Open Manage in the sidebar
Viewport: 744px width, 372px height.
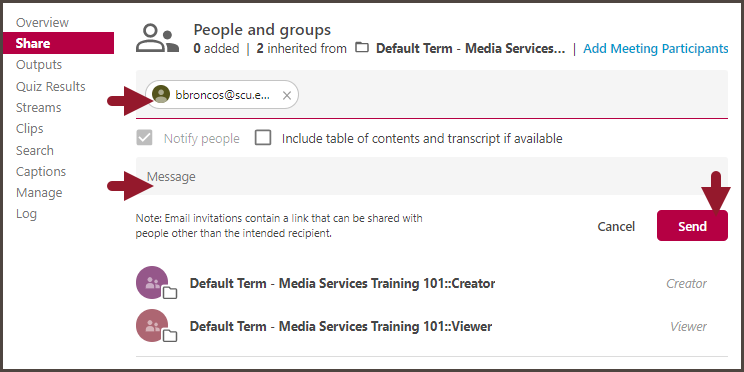pos(39,193)
